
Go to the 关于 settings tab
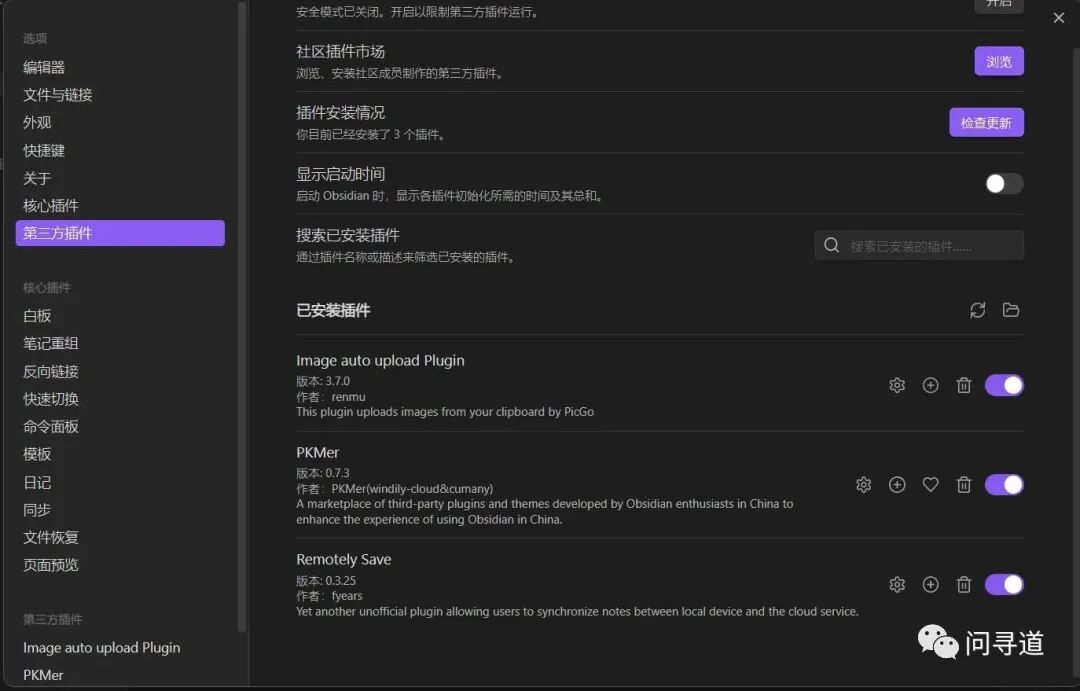(x=121, y=178)
